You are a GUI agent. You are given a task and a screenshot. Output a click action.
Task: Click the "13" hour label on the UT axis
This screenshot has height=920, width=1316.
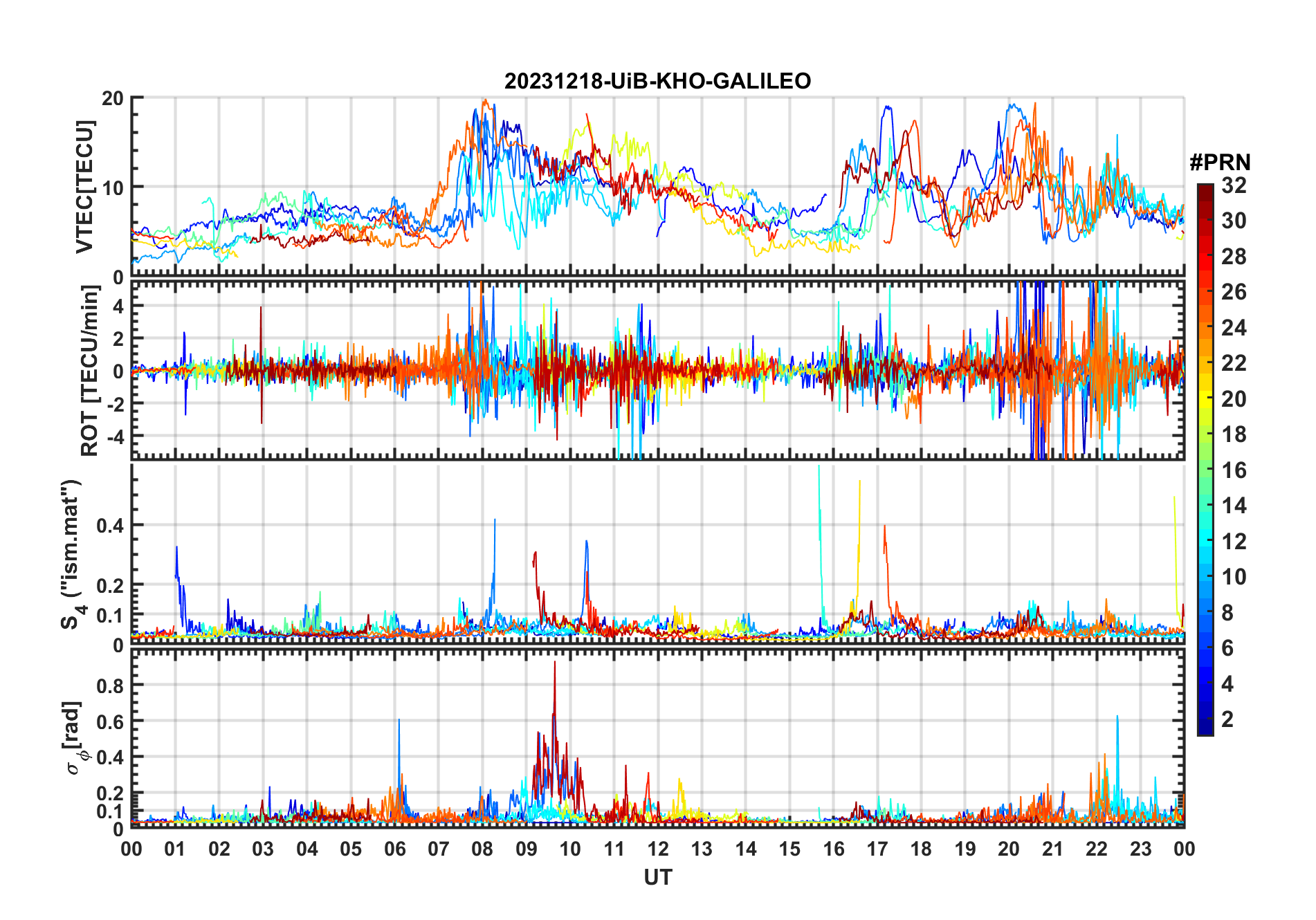pyautogui.click(x=702, y=849)
